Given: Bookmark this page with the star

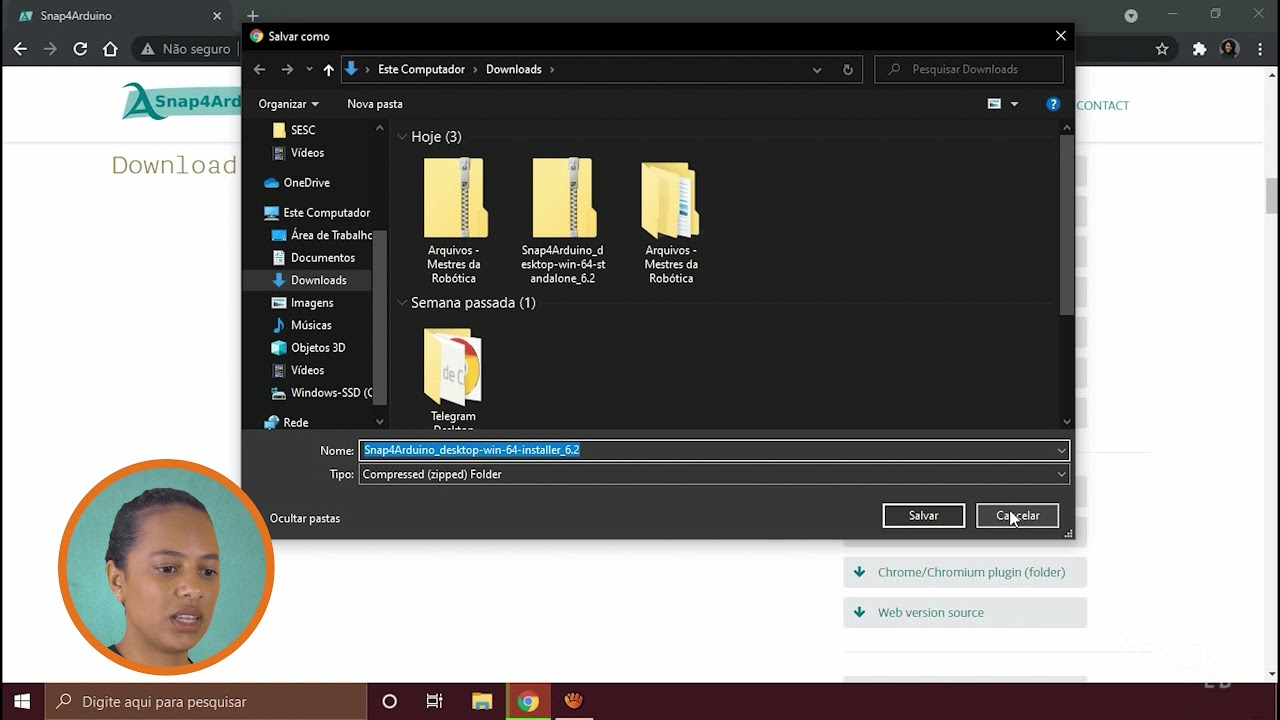Looking at the screenshot, I should [1162, 49].
